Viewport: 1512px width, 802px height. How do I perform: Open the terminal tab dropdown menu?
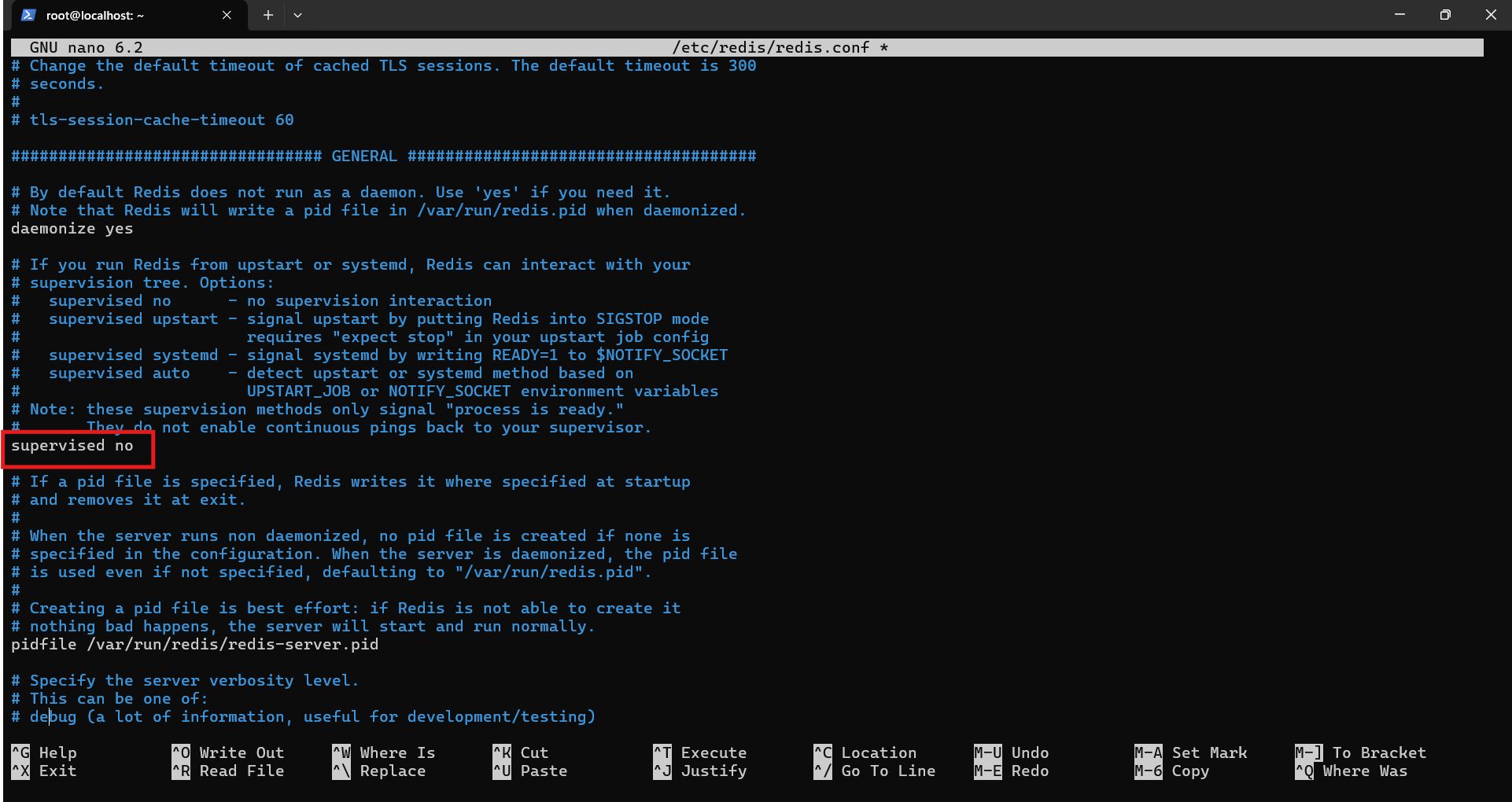297,15
